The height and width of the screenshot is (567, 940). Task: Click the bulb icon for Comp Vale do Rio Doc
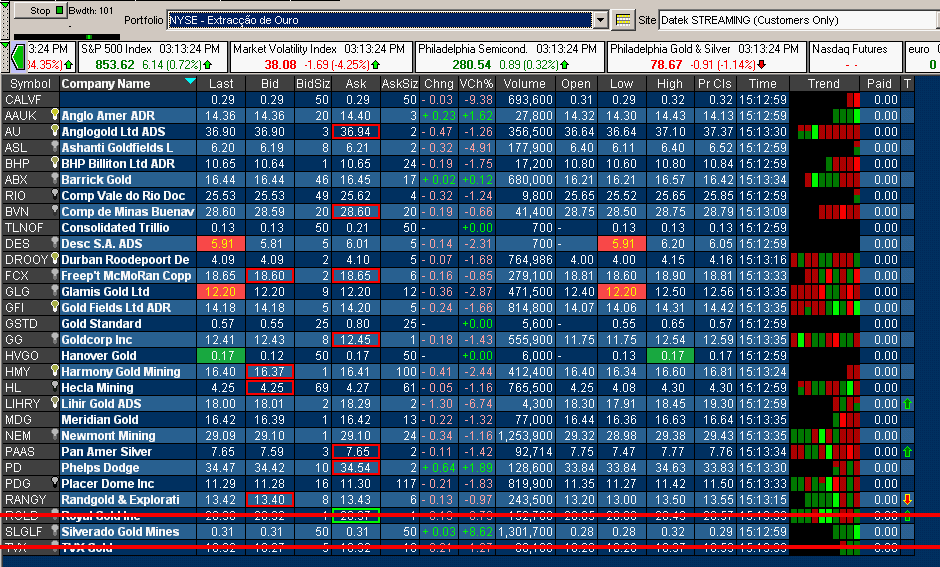(55, 194)
